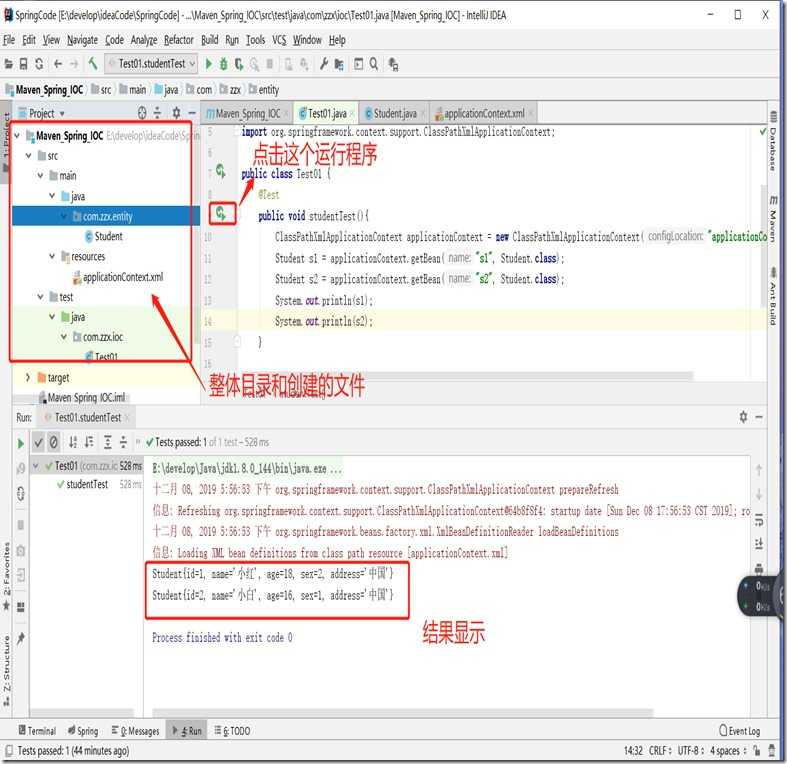Run with coverage toolbar icon

(239, 64)
